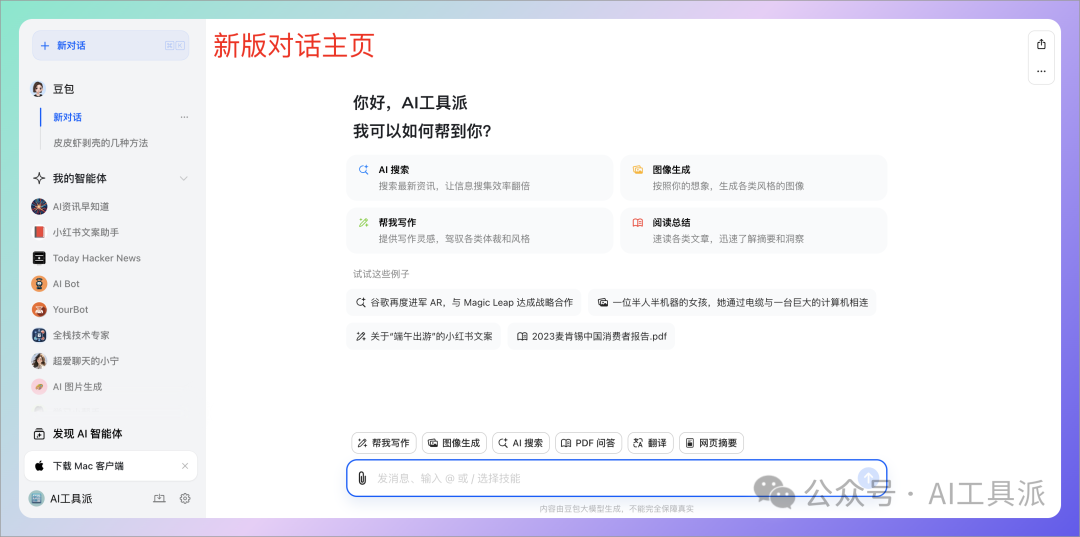Select the 图像生成 card

[754, 178]
